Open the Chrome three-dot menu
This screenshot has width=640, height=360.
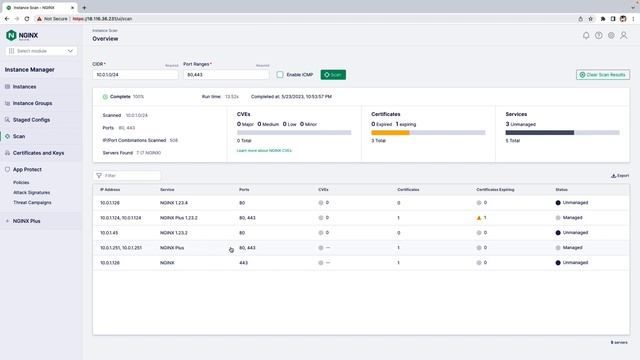pyautogui.click(x=633, y=19)
